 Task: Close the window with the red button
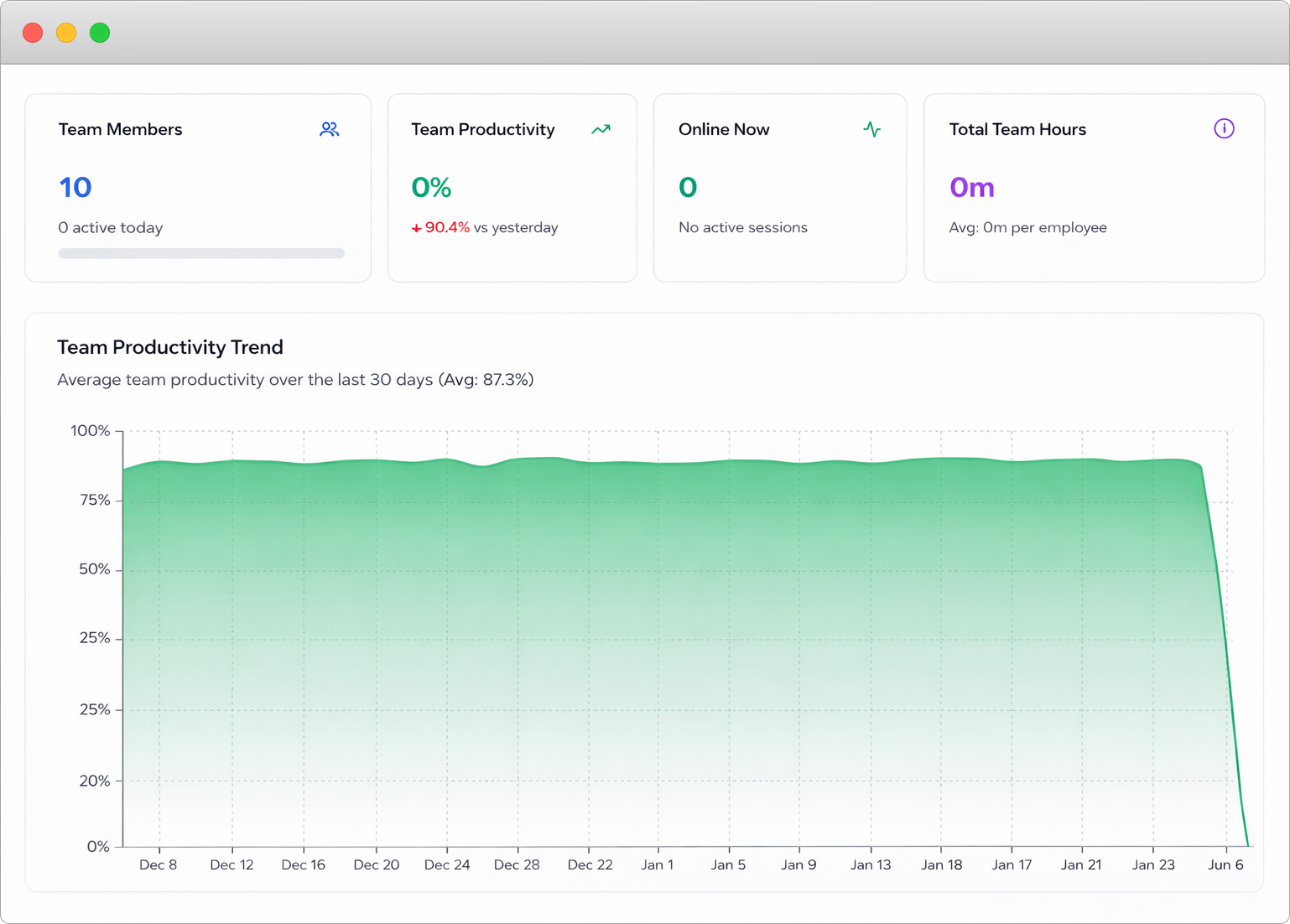coord(33,33)
